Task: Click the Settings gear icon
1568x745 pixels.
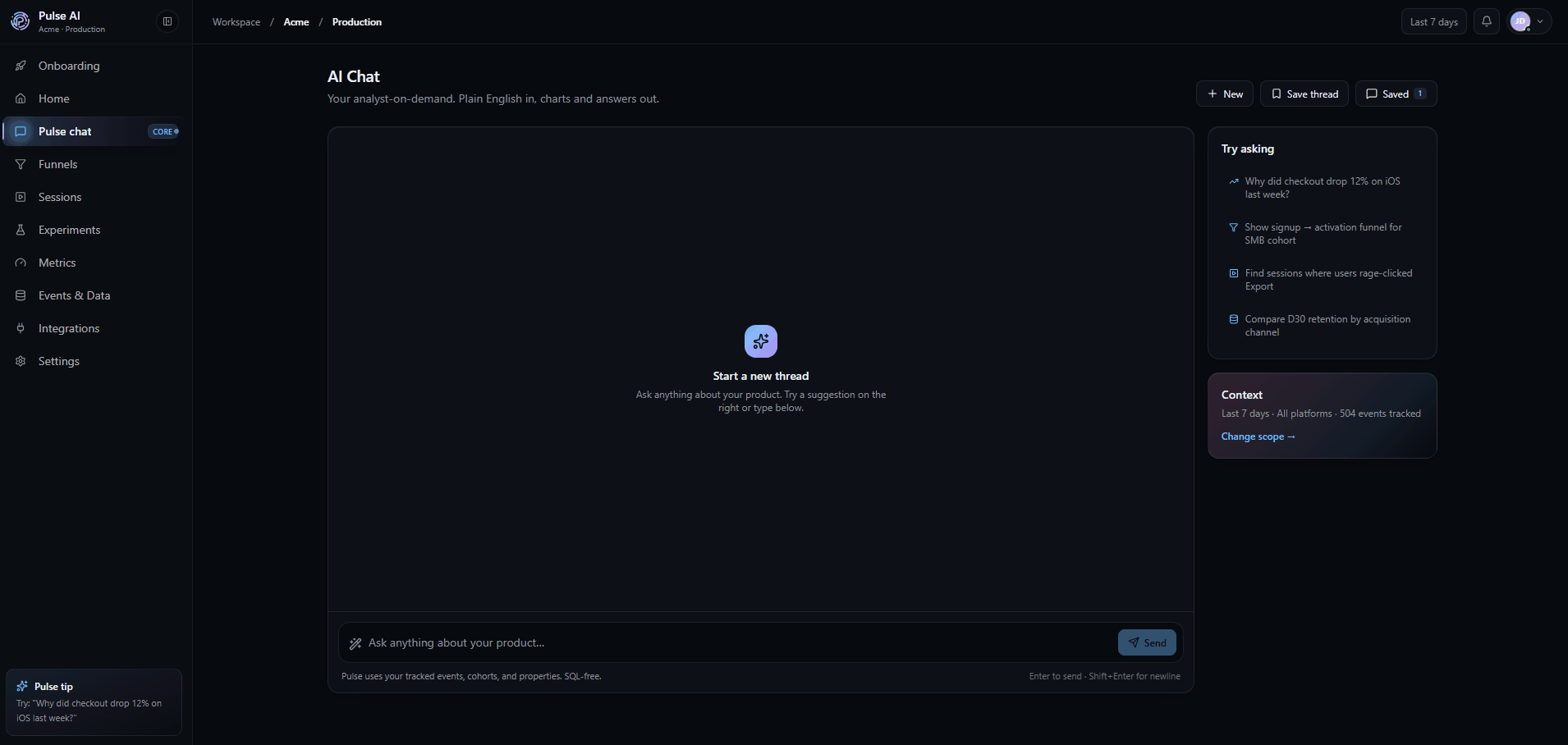Action: (x=21, y=361)
